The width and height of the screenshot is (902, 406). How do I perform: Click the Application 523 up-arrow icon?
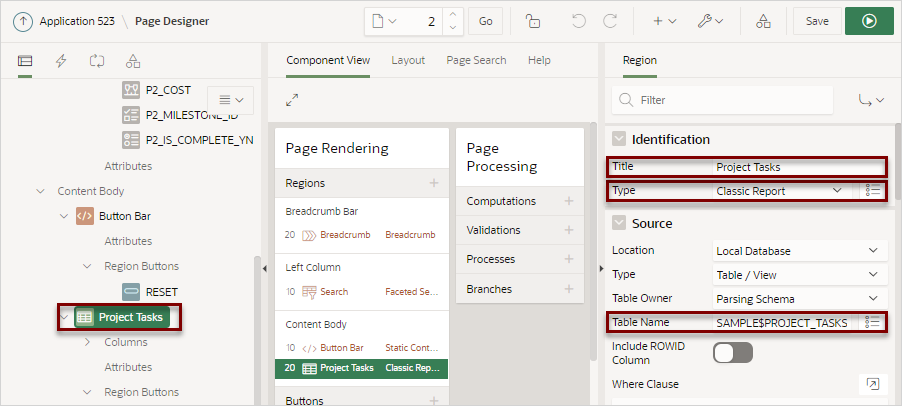[23, 21]
